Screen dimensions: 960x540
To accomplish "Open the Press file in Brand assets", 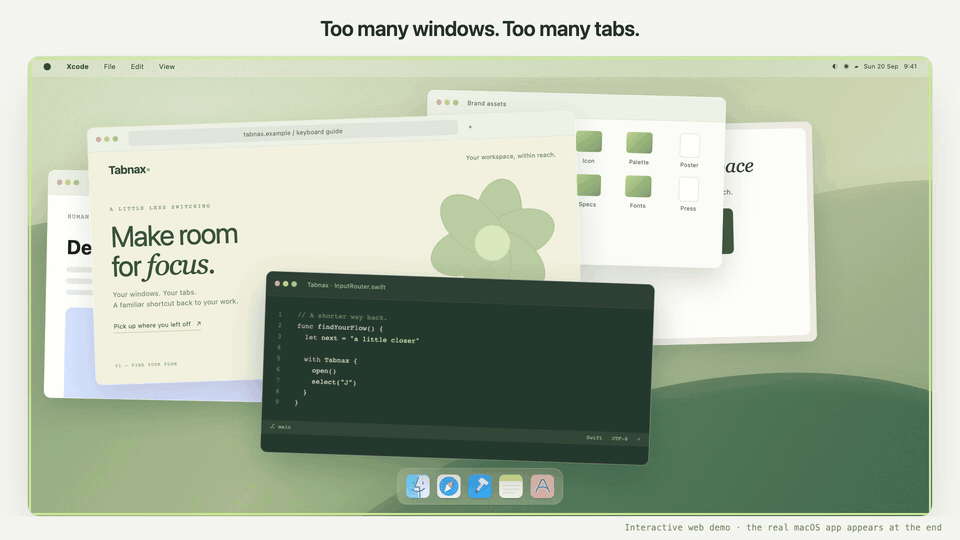I will pos(689,189).
